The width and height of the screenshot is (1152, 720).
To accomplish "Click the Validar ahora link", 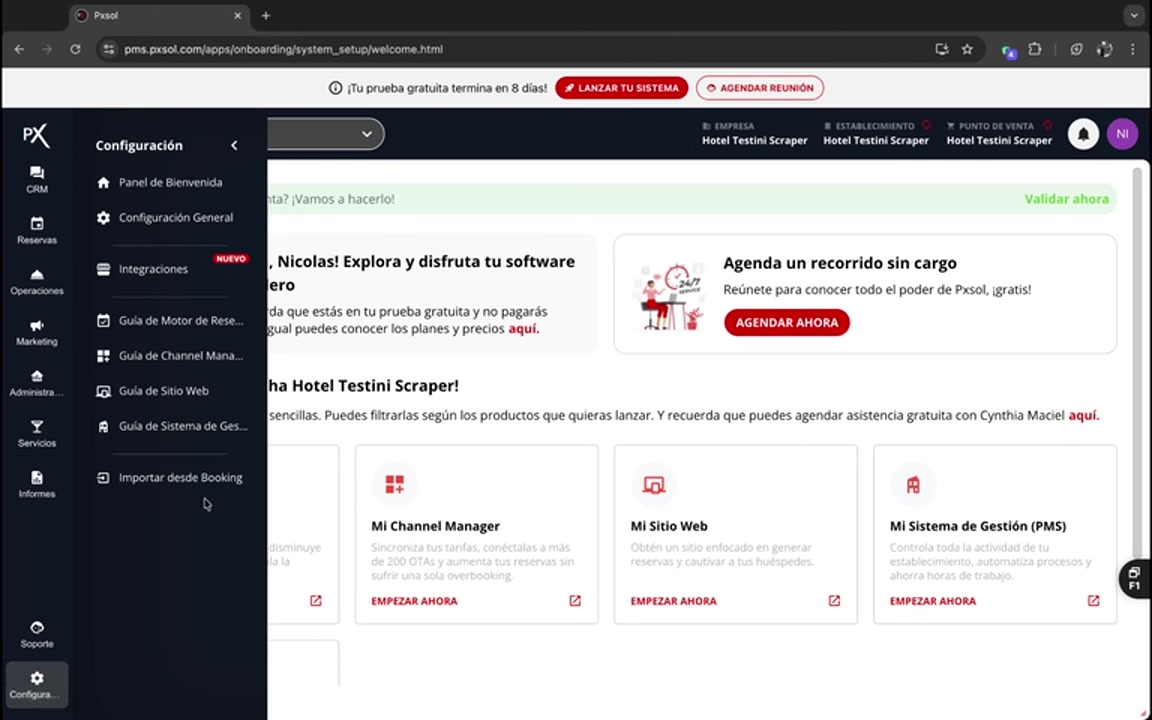I will pyautogui.click(x=1066, y=198).
